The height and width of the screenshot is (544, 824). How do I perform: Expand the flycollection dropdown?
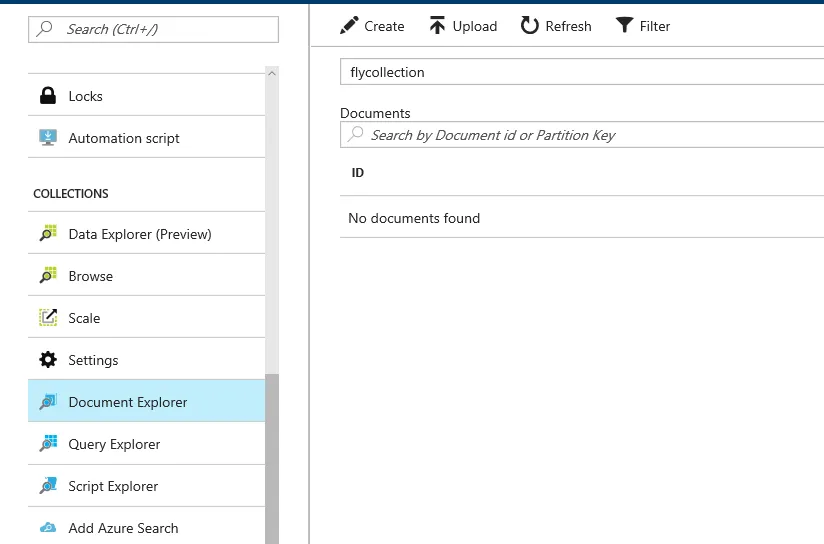click(582, 72)
